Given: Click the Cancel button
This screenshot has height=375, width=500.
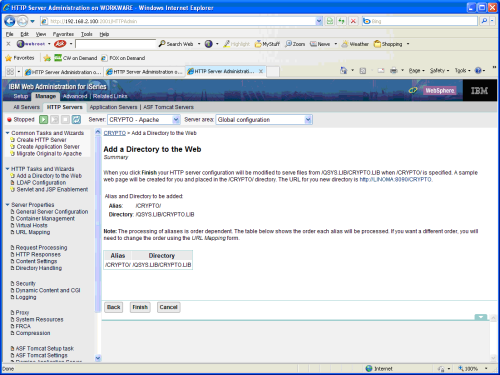Looking at the screenshot, I should [168, 307].
